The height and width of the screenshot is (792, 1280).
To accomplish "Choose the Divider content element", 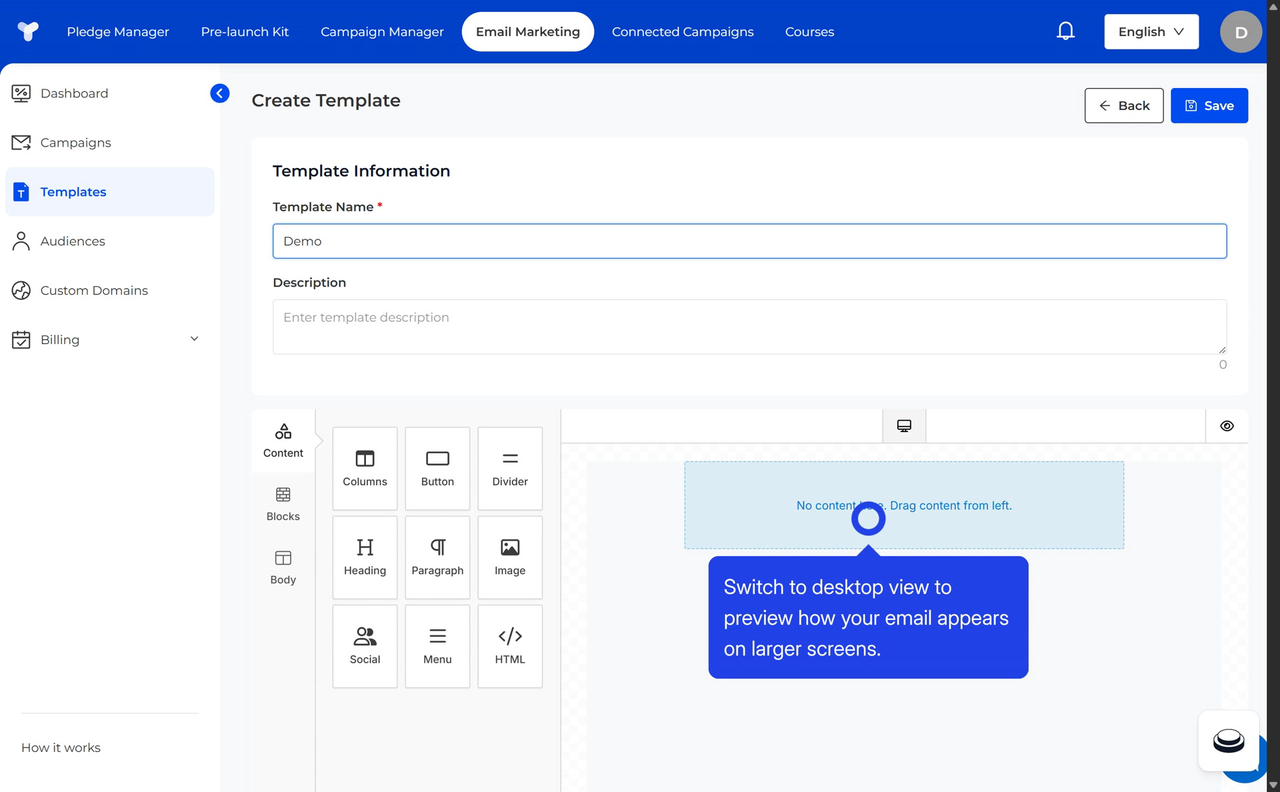I will tap(510, 468).
